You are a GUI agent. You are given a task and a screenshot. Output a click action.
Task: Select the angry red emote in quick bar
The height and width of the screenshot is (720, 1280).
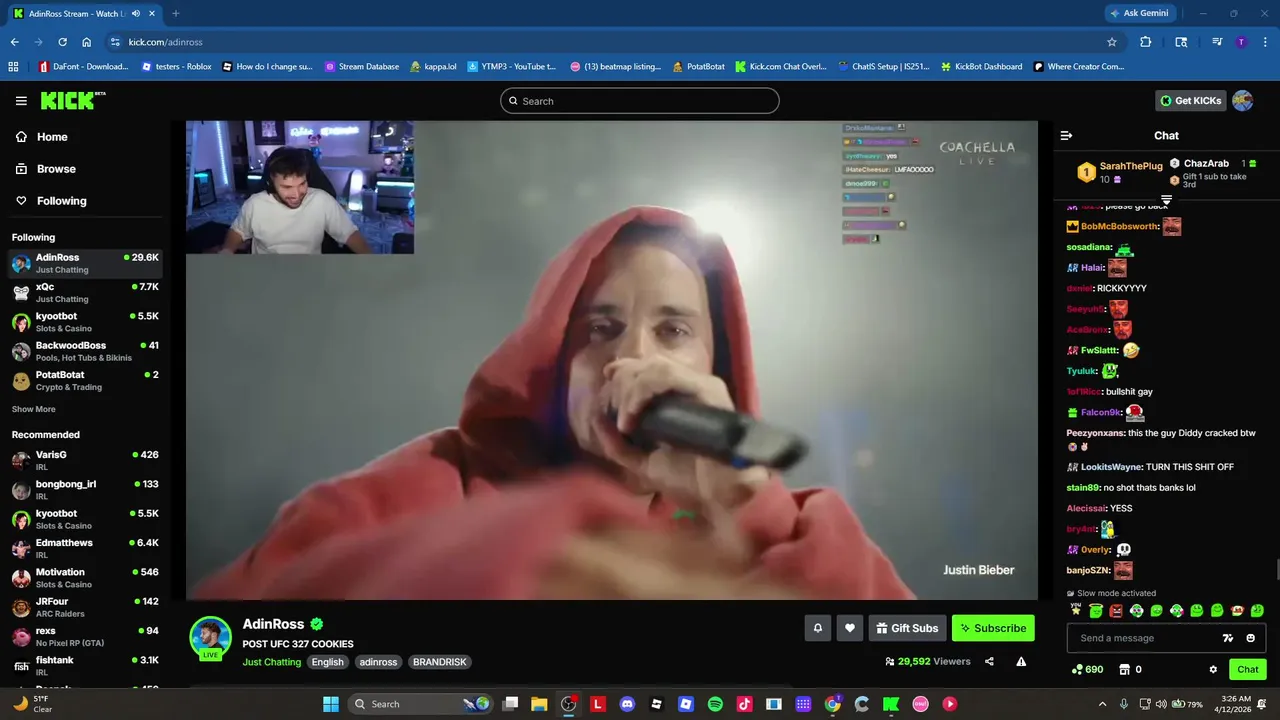coord(1116,611)
